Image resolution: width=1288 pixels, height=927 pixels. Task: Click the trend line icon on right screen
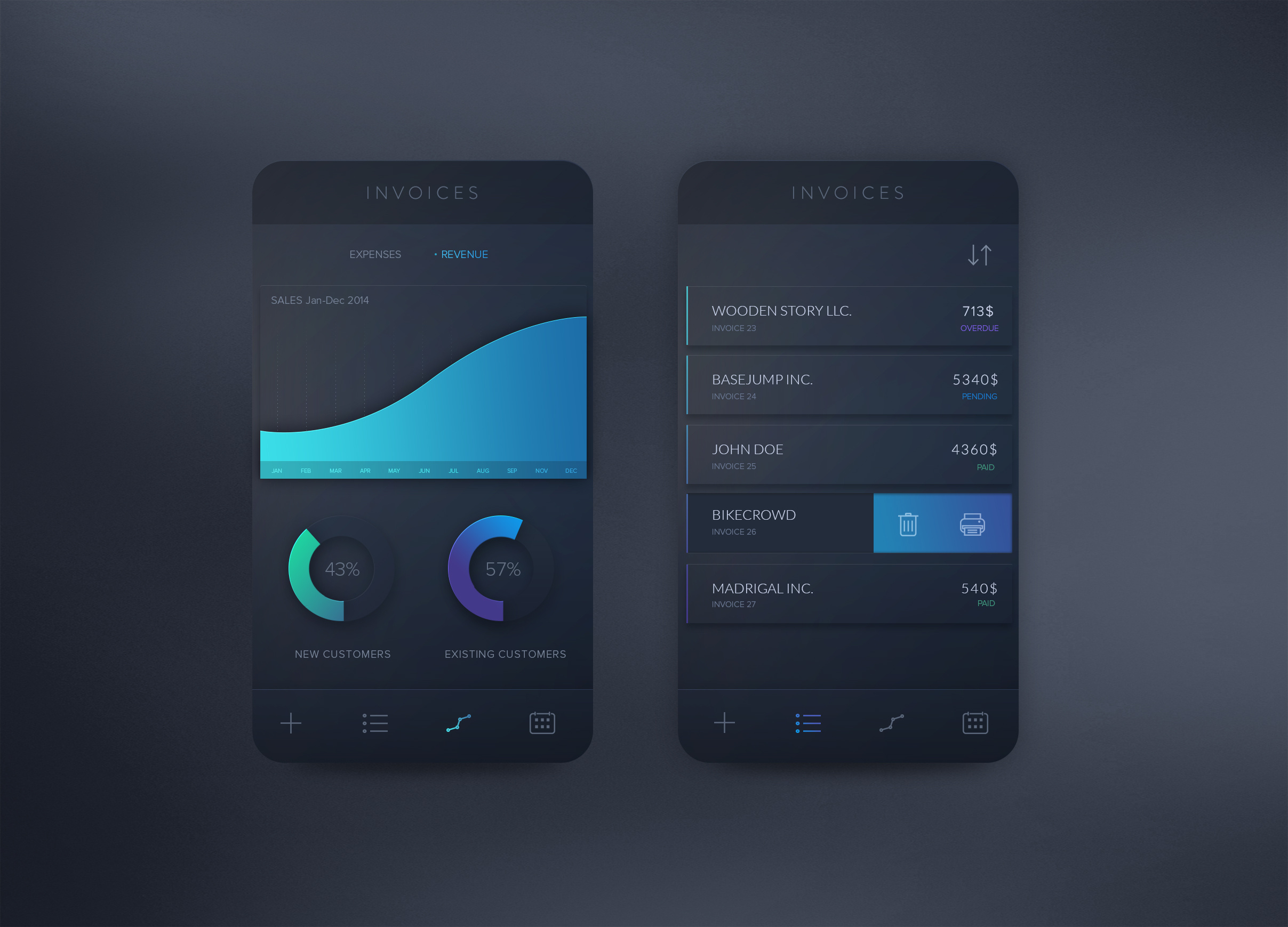click(x=894, y=722)
